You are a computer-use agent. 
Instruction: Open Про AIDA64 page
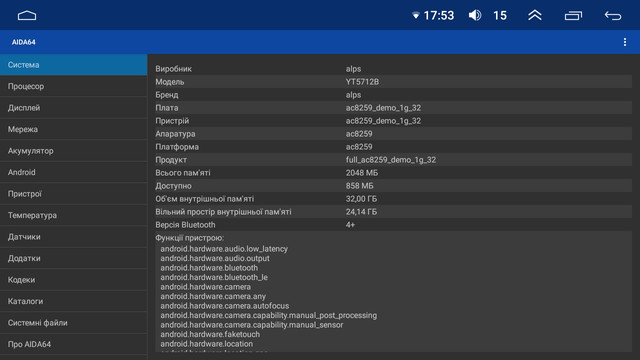coord(73,344)
